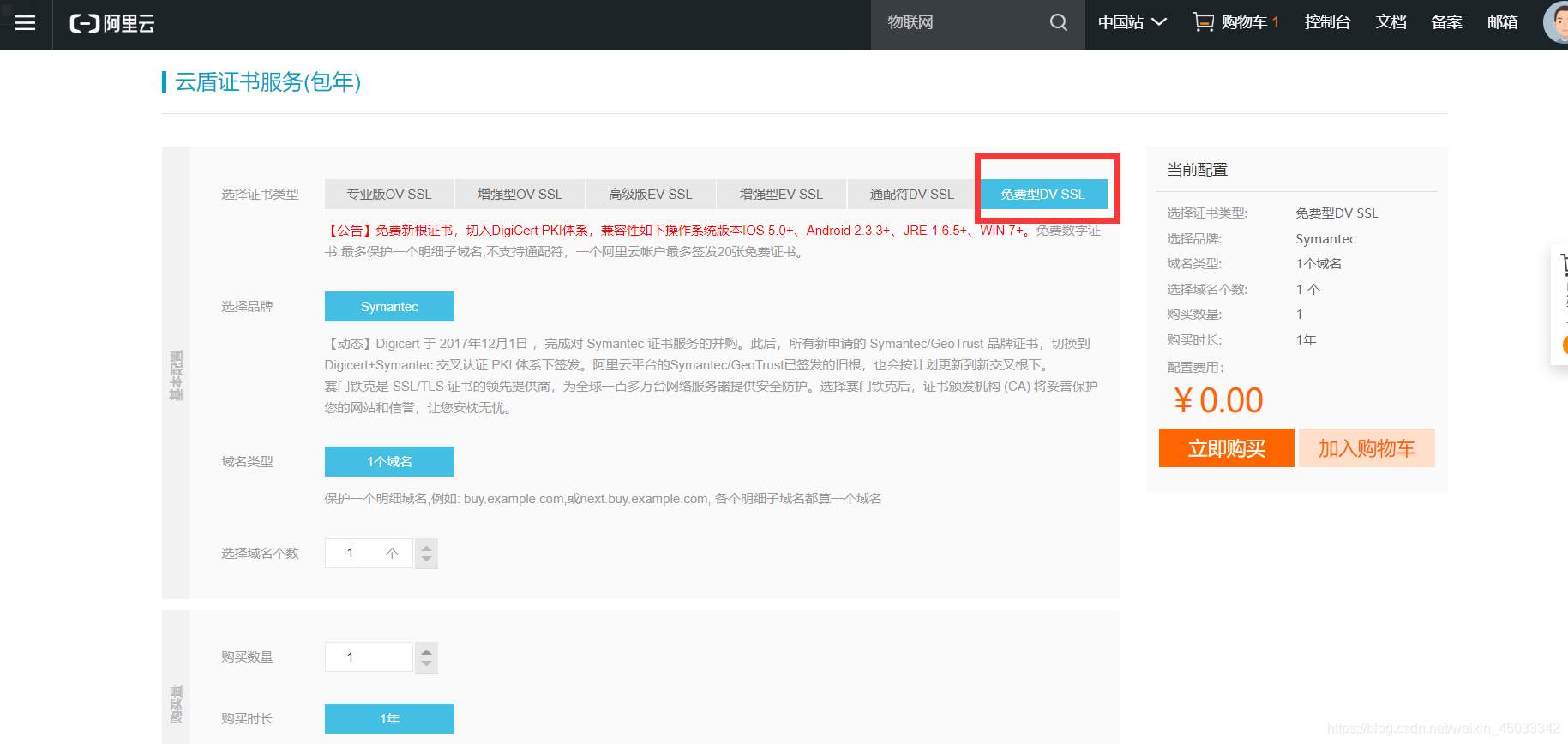Select 增强型EV SSL certificate type

(x=782, y=195)
